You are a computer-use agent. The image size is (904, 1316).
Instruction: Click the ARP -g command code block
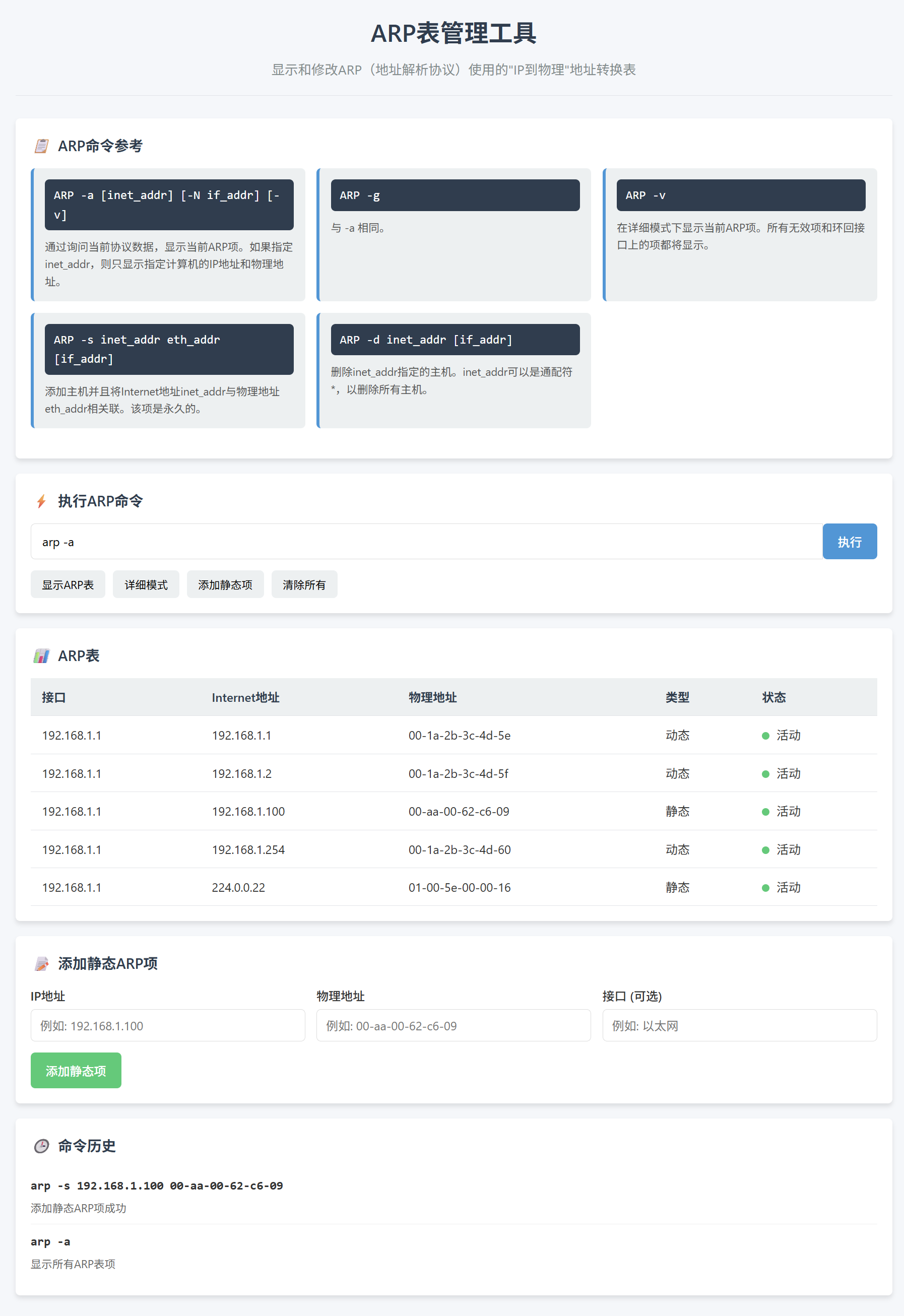[x=456, y=195]
